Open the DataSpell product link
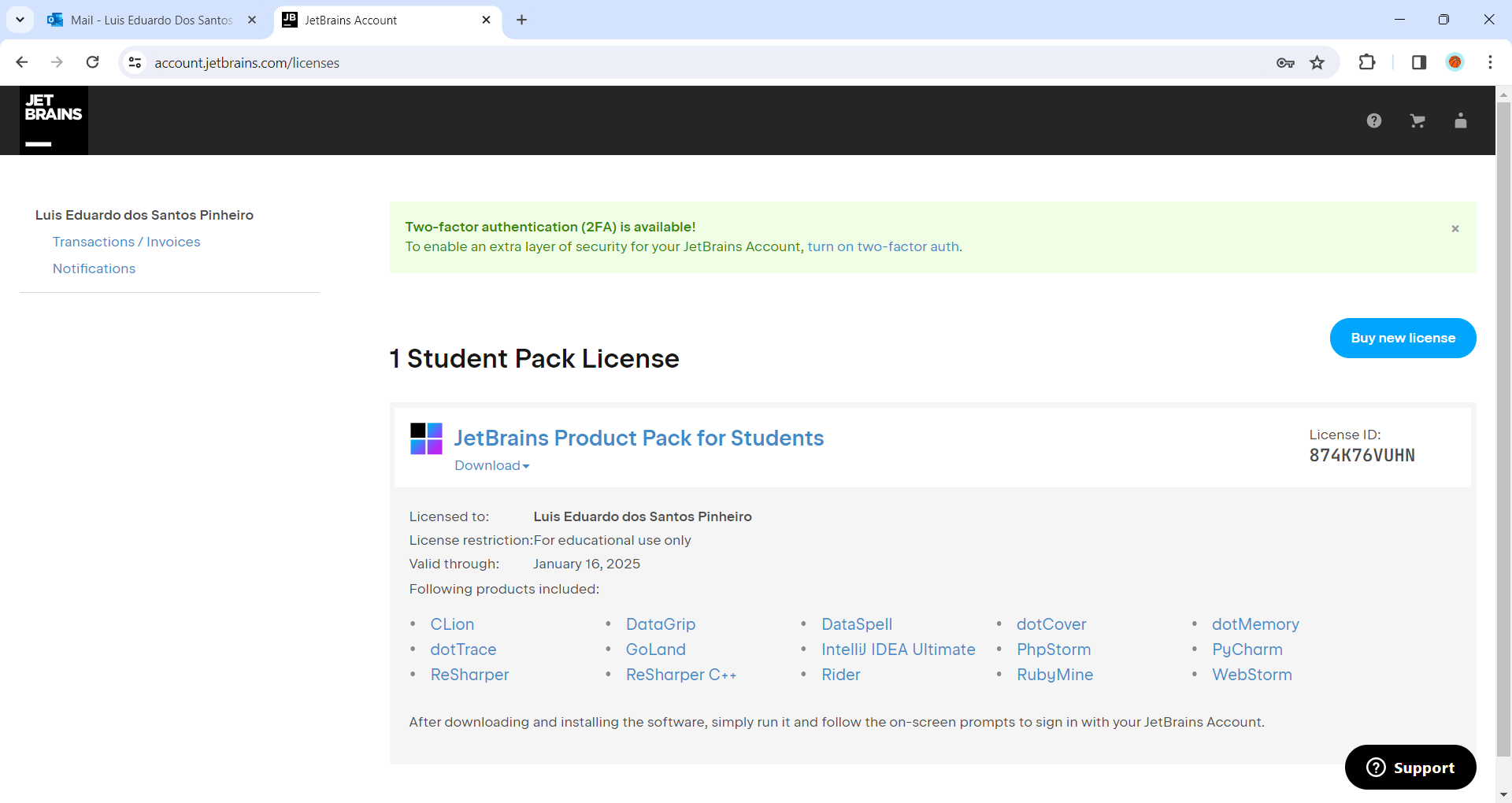Screen dimensions: 1512x803 coord(857,624)
